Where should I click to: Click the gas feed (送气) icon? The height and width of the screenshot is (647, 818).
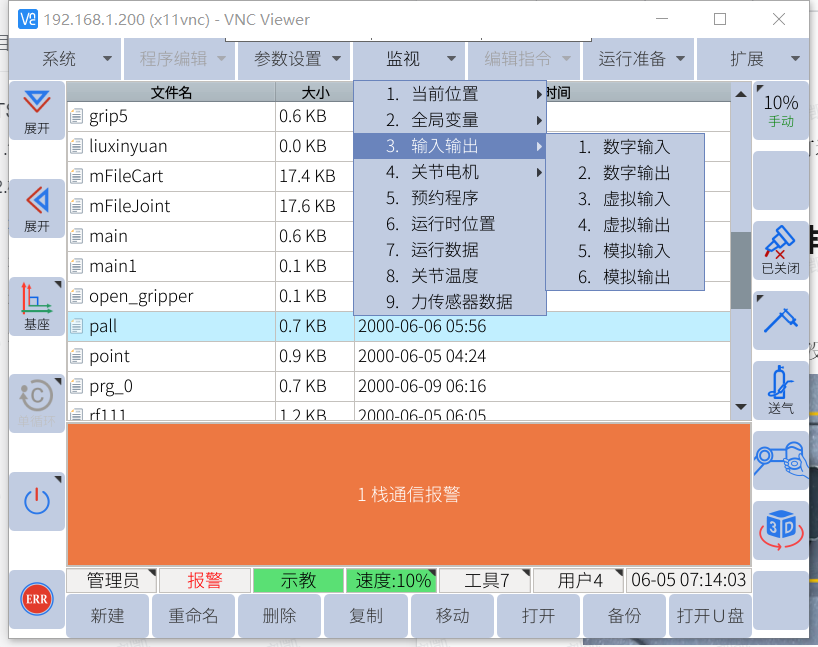tap(780, 390)
